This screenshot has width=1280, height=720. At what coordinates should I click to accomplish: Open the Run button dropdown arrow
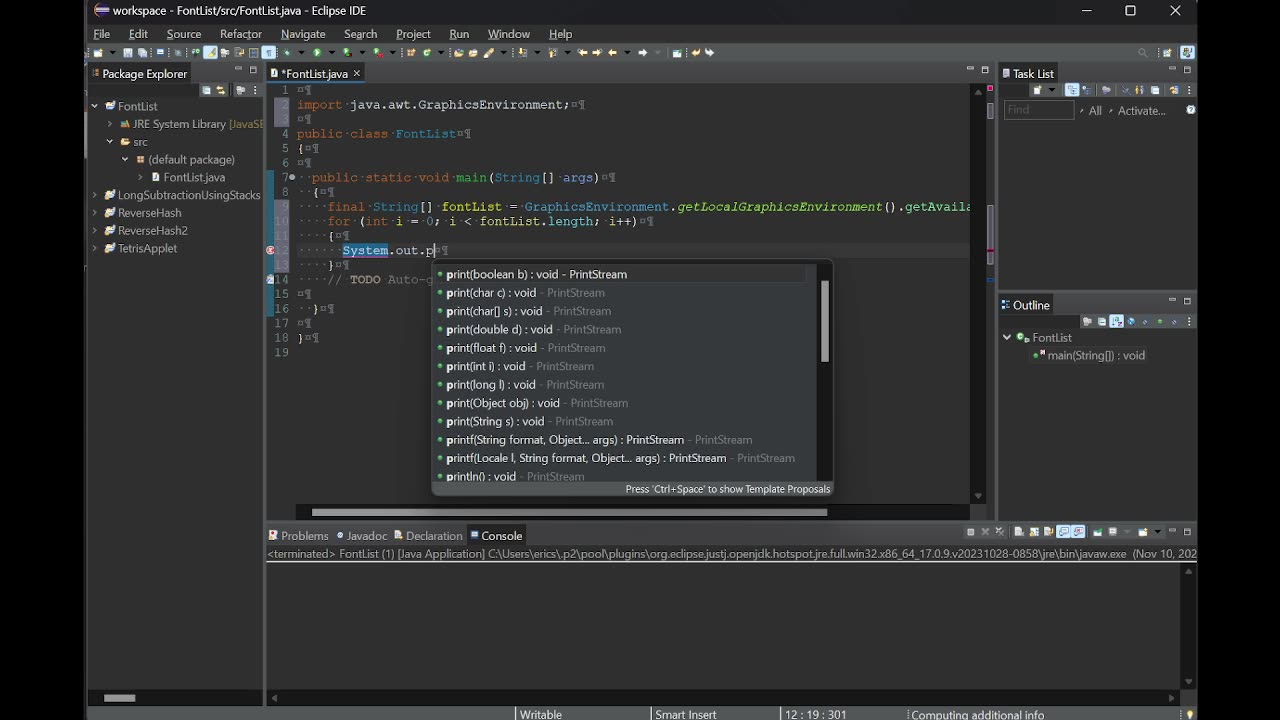[x=331, y=52]
